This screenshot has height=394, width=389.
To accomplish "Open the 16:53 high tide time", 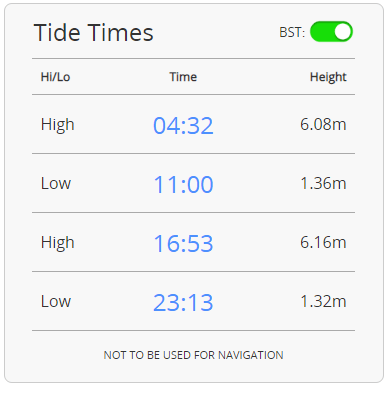I will [183, 243].
